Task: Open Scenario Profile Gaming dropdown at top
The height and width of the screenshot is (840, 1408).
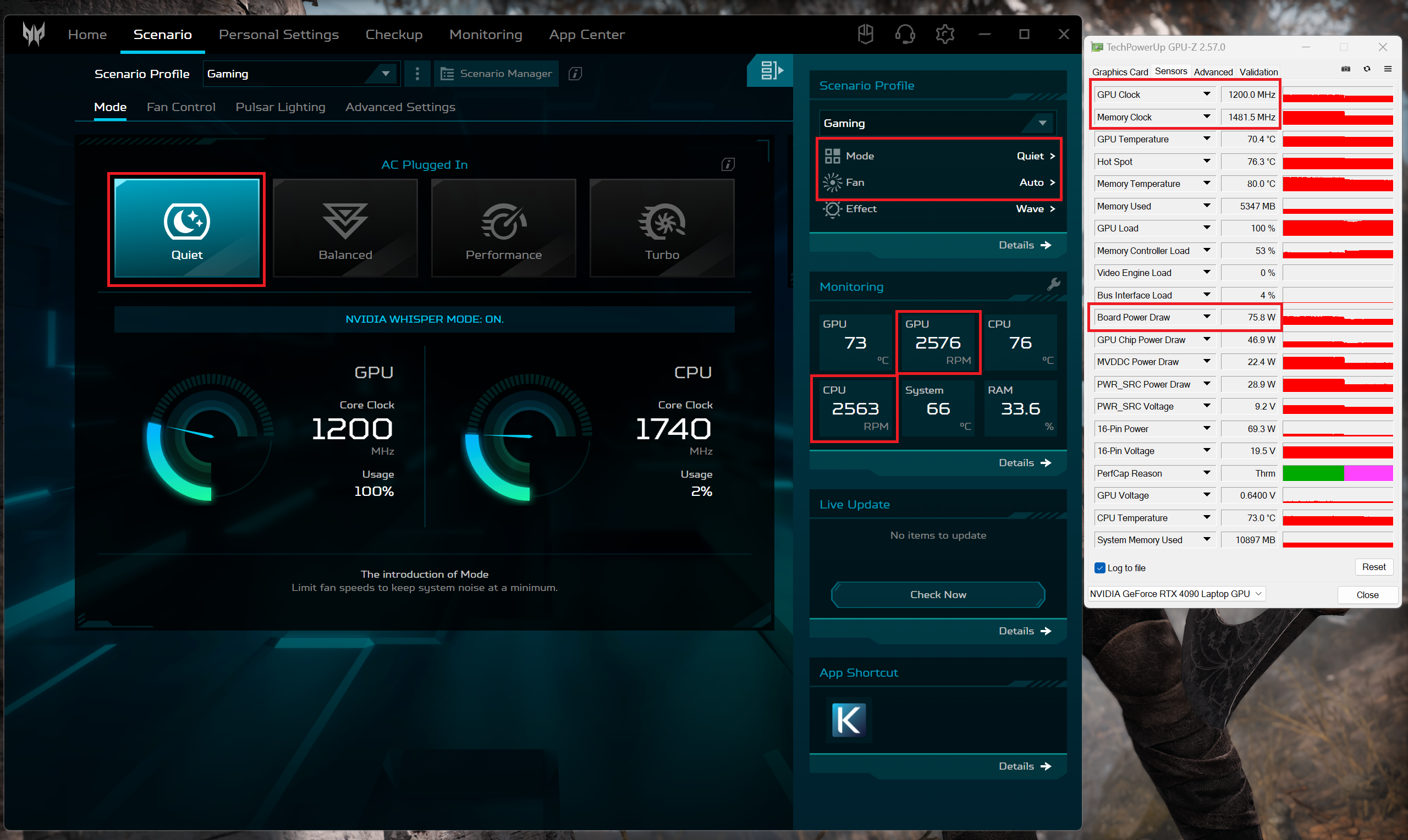Action: (x=302, y=74)
